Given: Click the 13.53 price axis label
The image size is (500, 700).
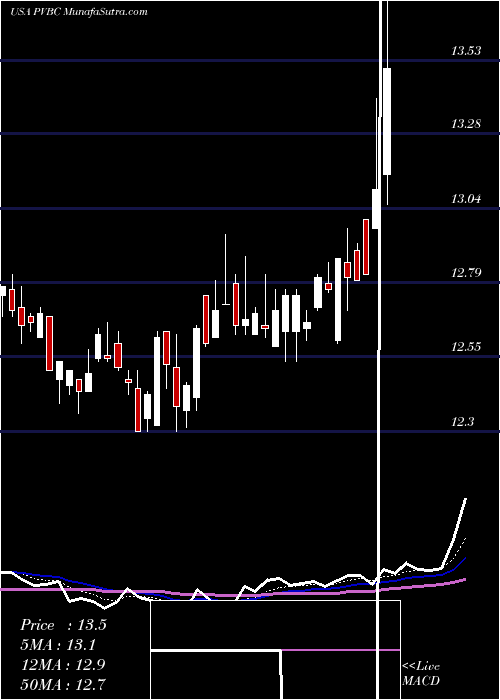Looking at the screenshot, I should [x=466, y=50].
